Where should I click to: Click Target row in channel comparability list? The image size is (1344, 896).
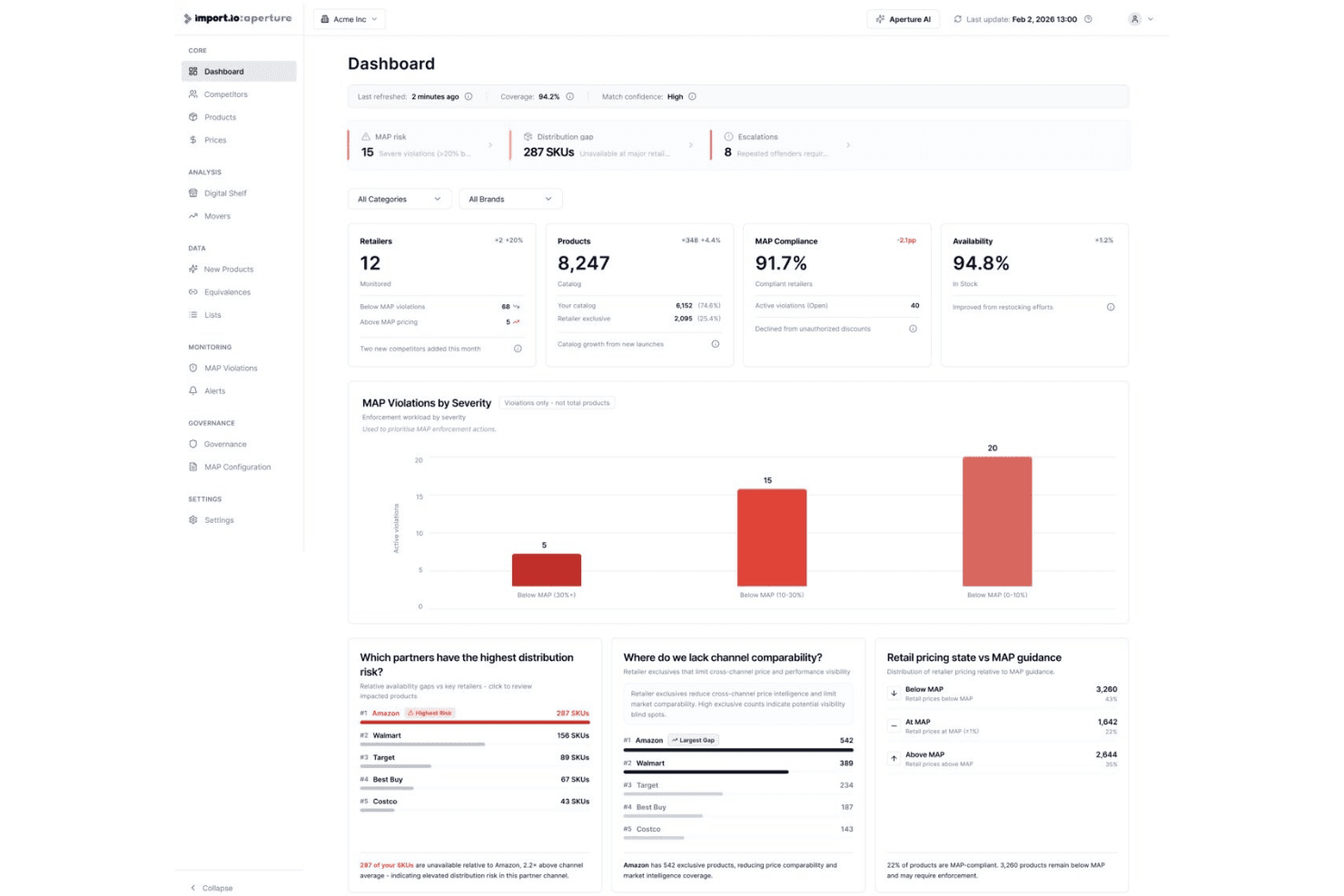pos(738,788)
